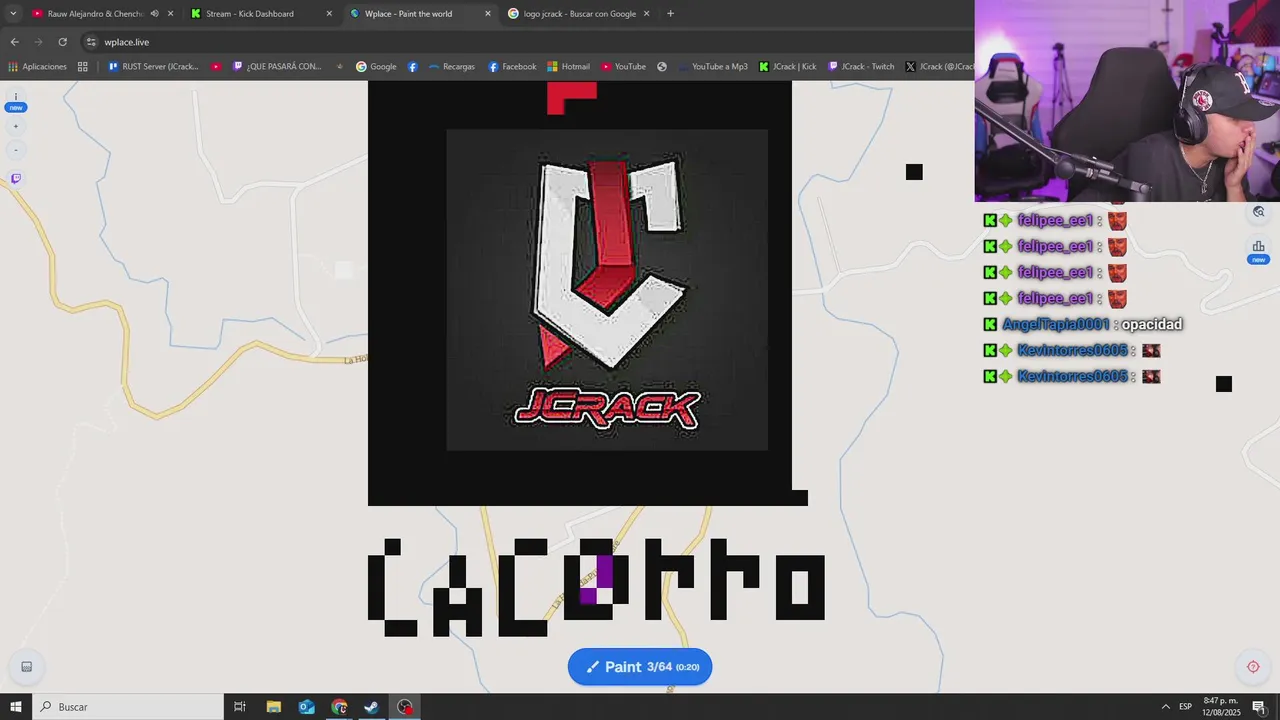Open Windows notification center icon
The width and height of the screenshot is (1280, 720).
tap(1259, 707)
